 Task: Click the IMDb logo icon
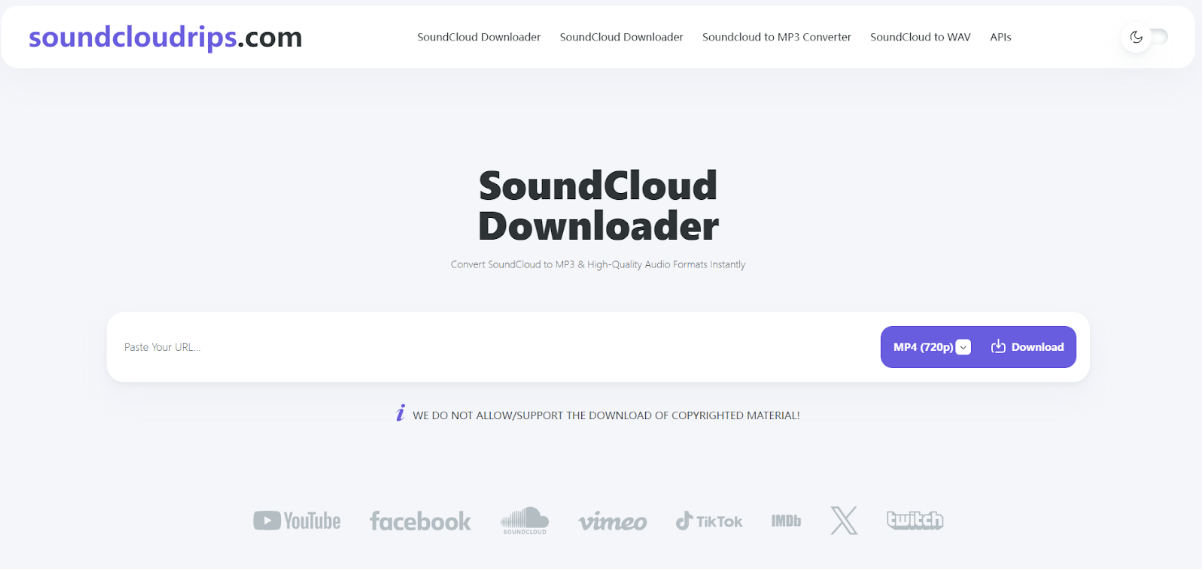(x=786, y=521)
